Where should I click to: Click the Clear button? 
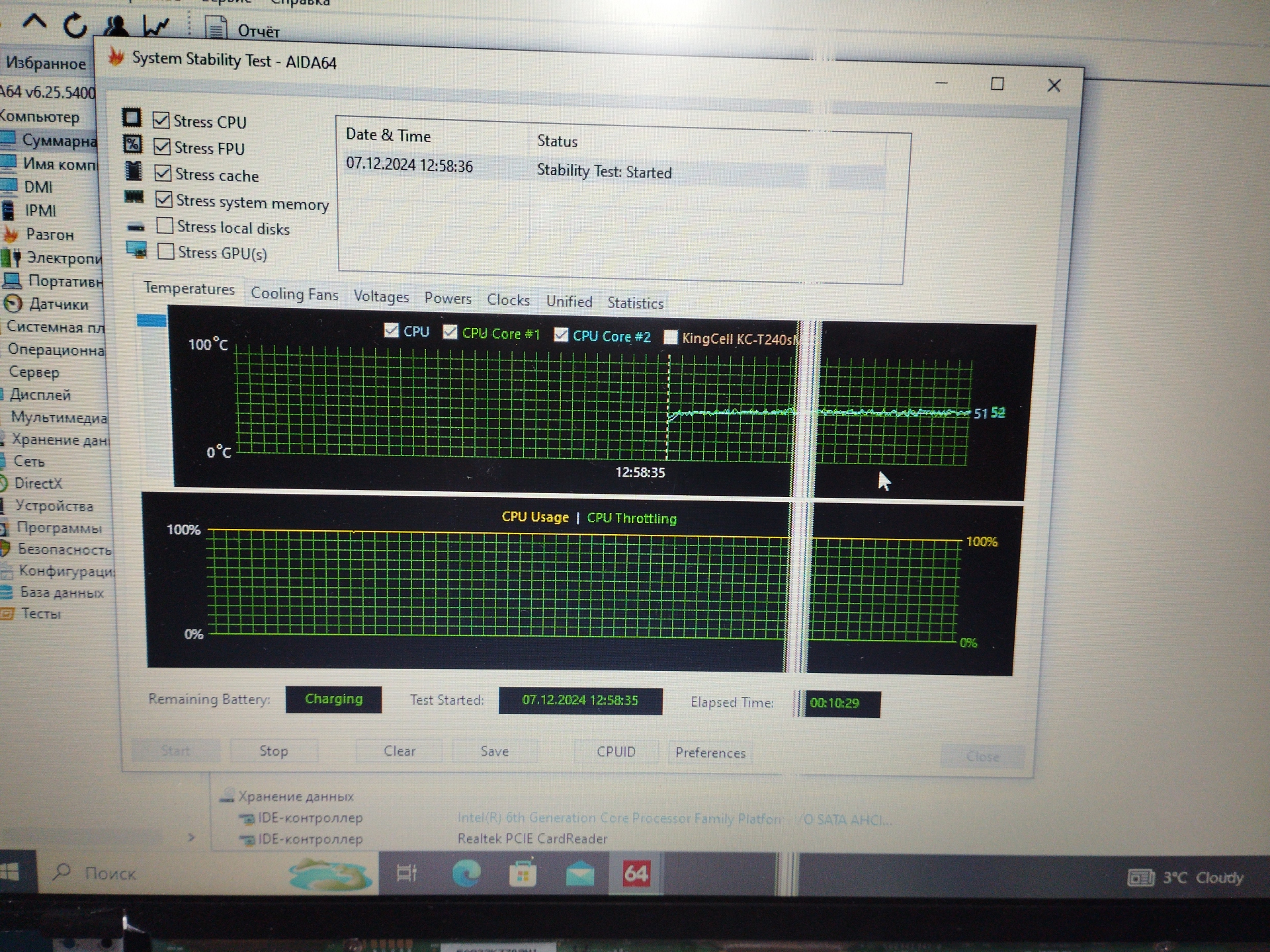pos(400,751)
